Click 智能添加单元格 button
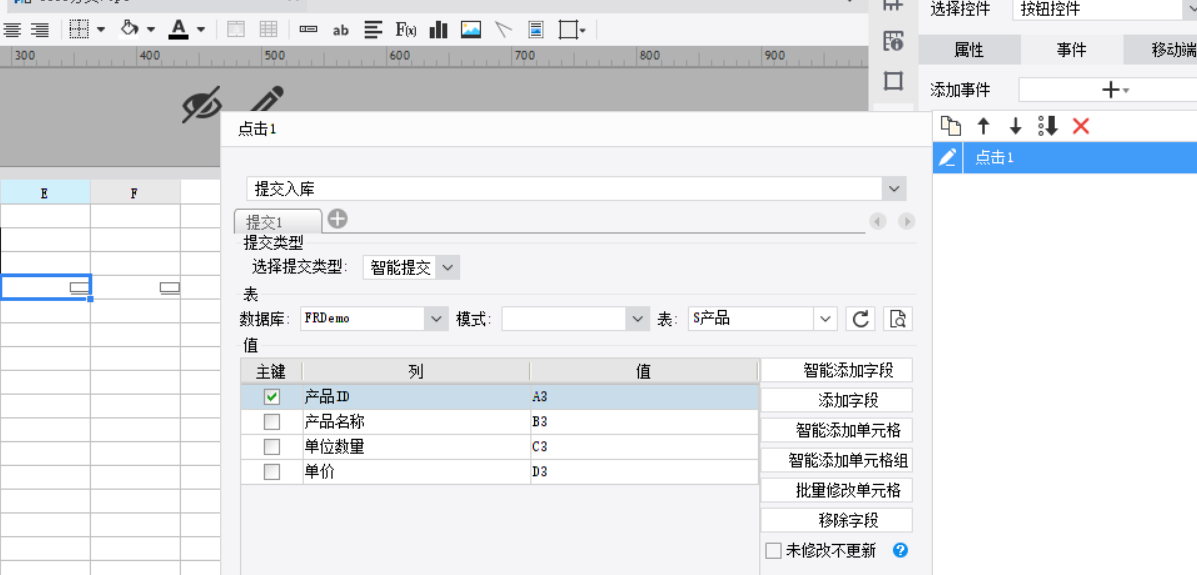The image size is (1197, 575). click(x=837, y=431)
